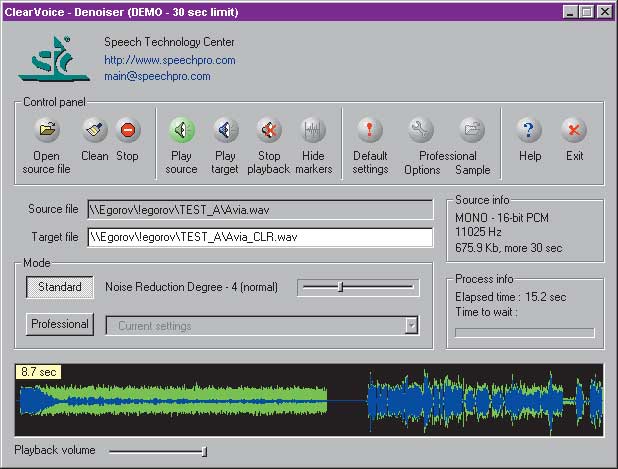This screenshot has height=469, width=618.
Task: Adjust Playback volume slider handle
Action: pyautogui.click(x=204, y=451)
